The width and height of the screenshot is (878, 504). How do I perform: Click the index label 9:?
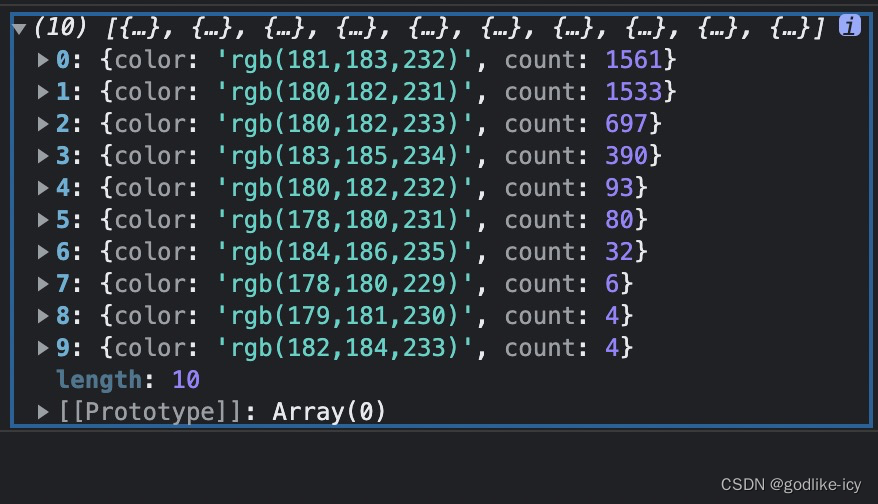click(68, 347)
